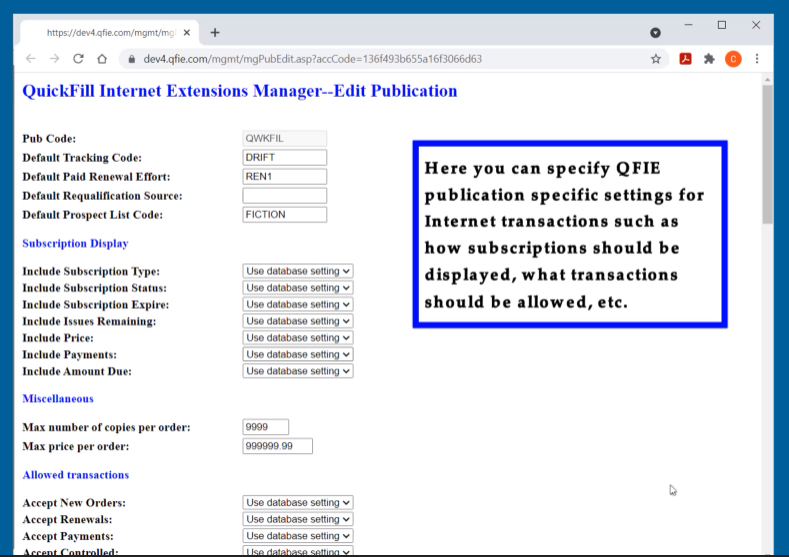This screenshot has width=789, height=557.
Task: Select the dev4.qfie.com browser tab
Action: [110, 33]
